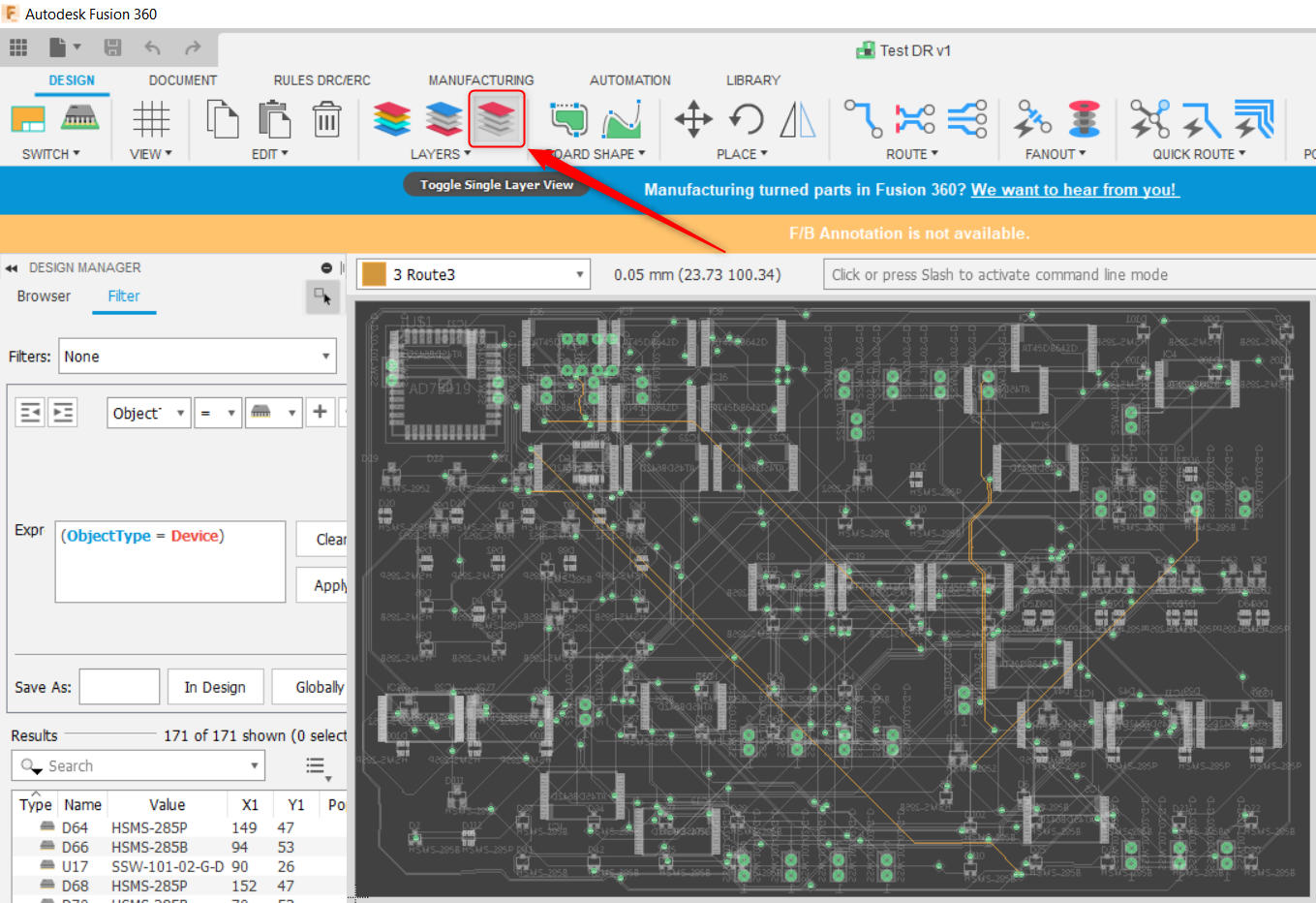Select the Copy tool icon

click(x=222, y=118)
